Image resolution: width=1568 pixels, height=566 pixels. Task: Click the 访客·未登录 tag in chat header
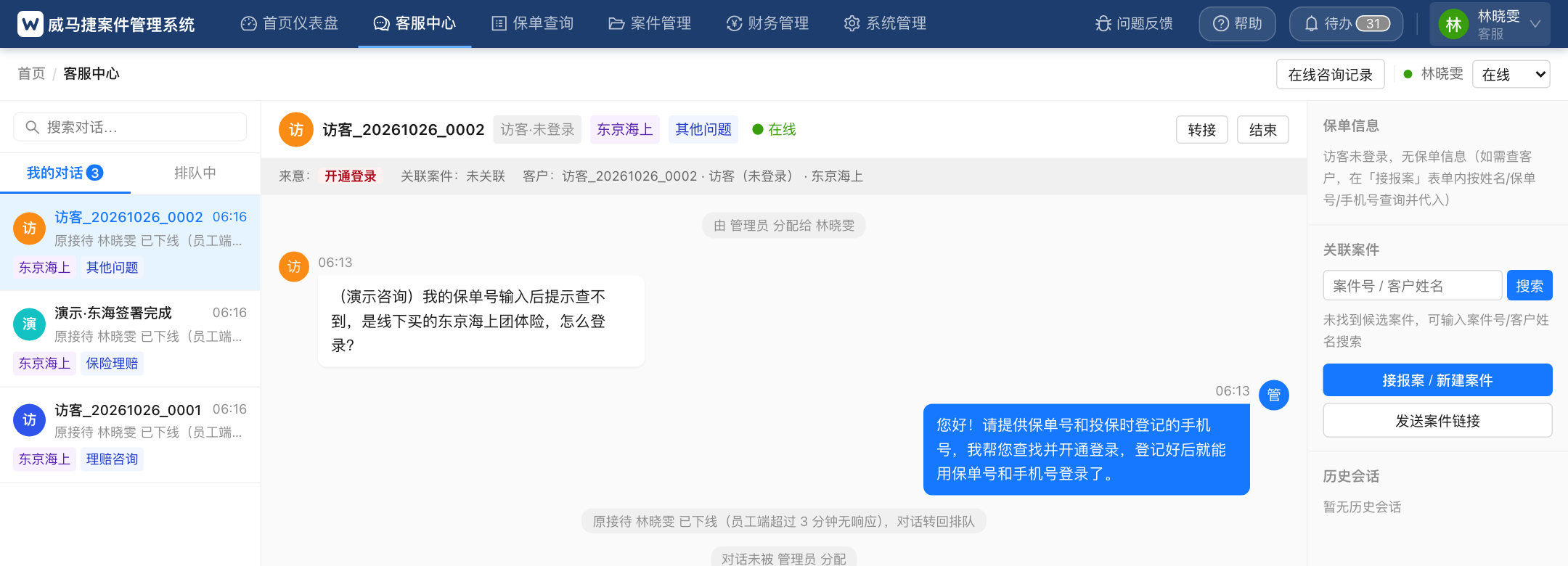(x=537, y=130)
